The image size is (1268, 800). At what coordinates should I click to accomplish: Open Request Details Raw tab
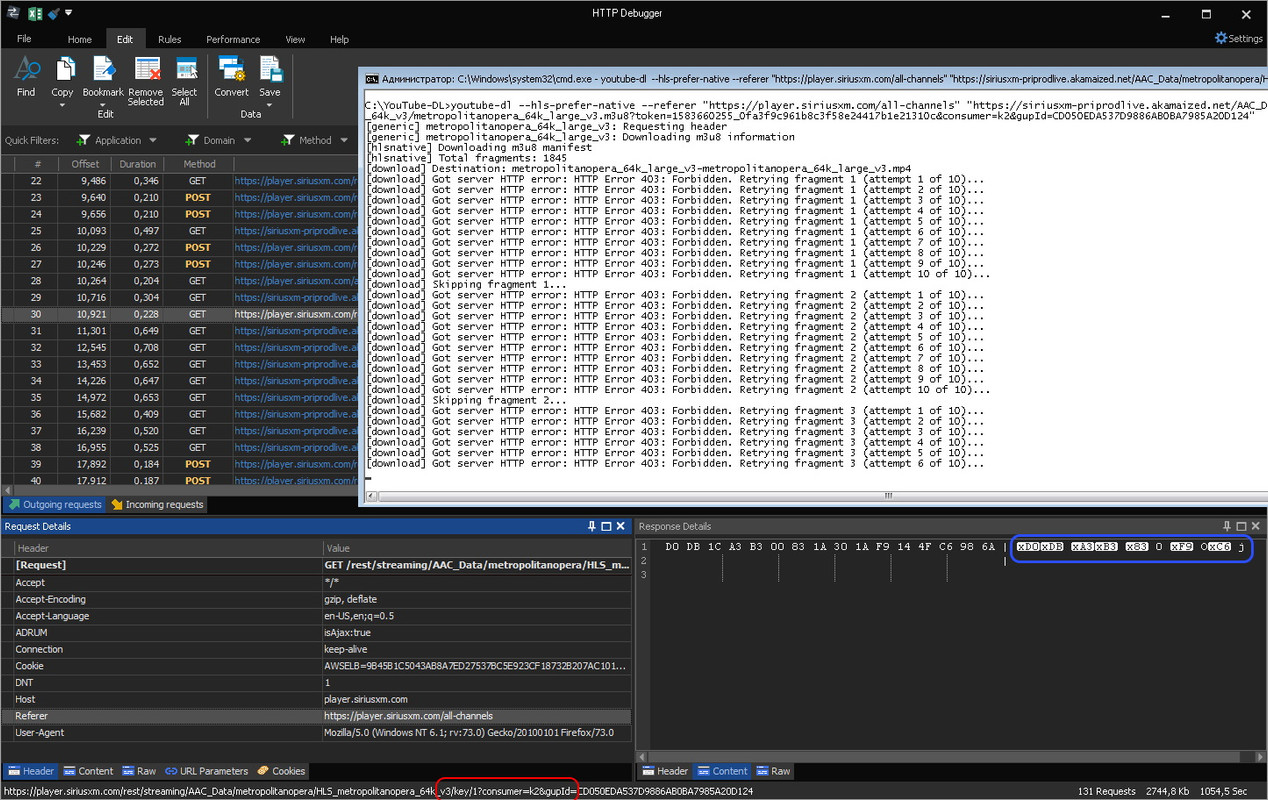[x=139, y=771]
